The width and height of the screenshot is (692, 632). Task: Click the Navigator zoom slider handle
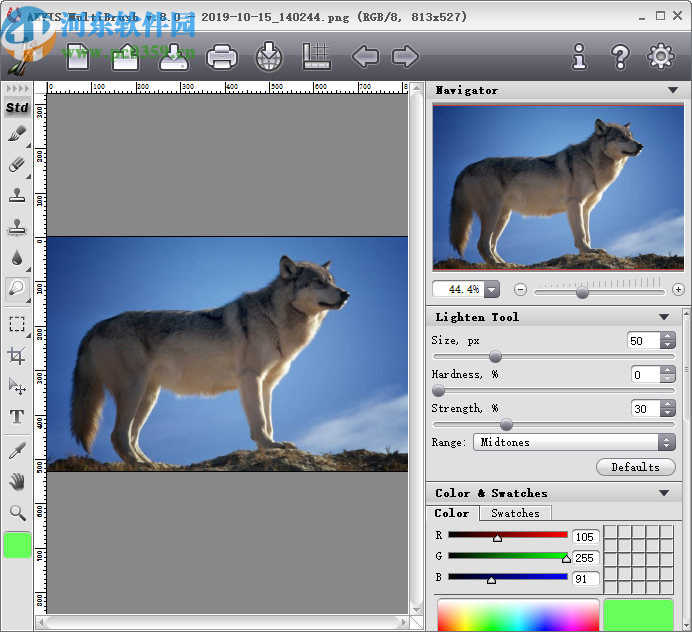(x=583, y=292)
